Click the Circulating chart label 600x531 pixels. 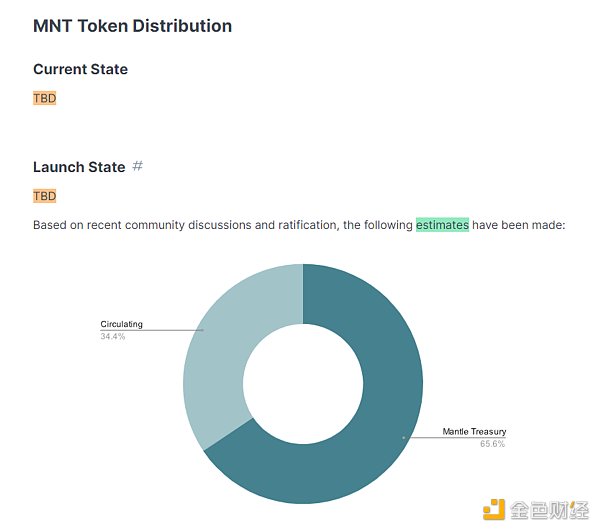(x=121, y=324)
